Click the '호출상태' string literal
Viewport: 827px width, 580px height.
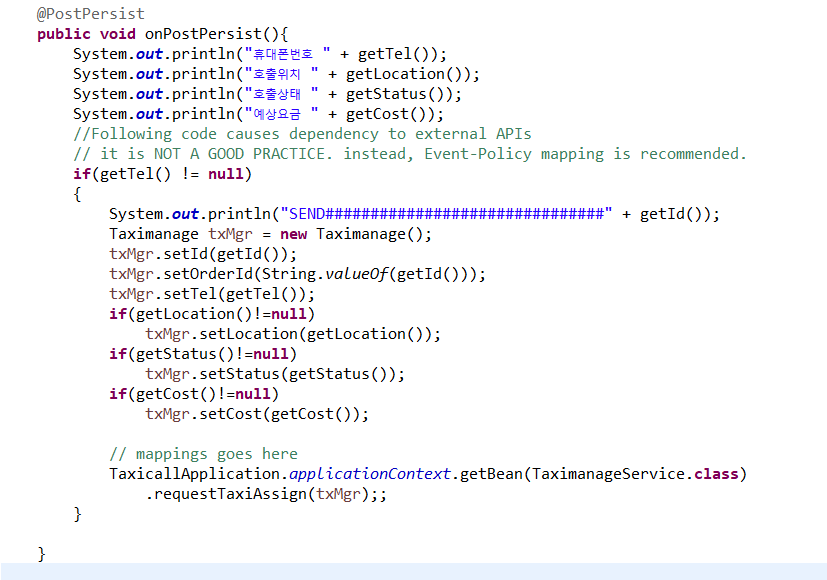[282, 94]
